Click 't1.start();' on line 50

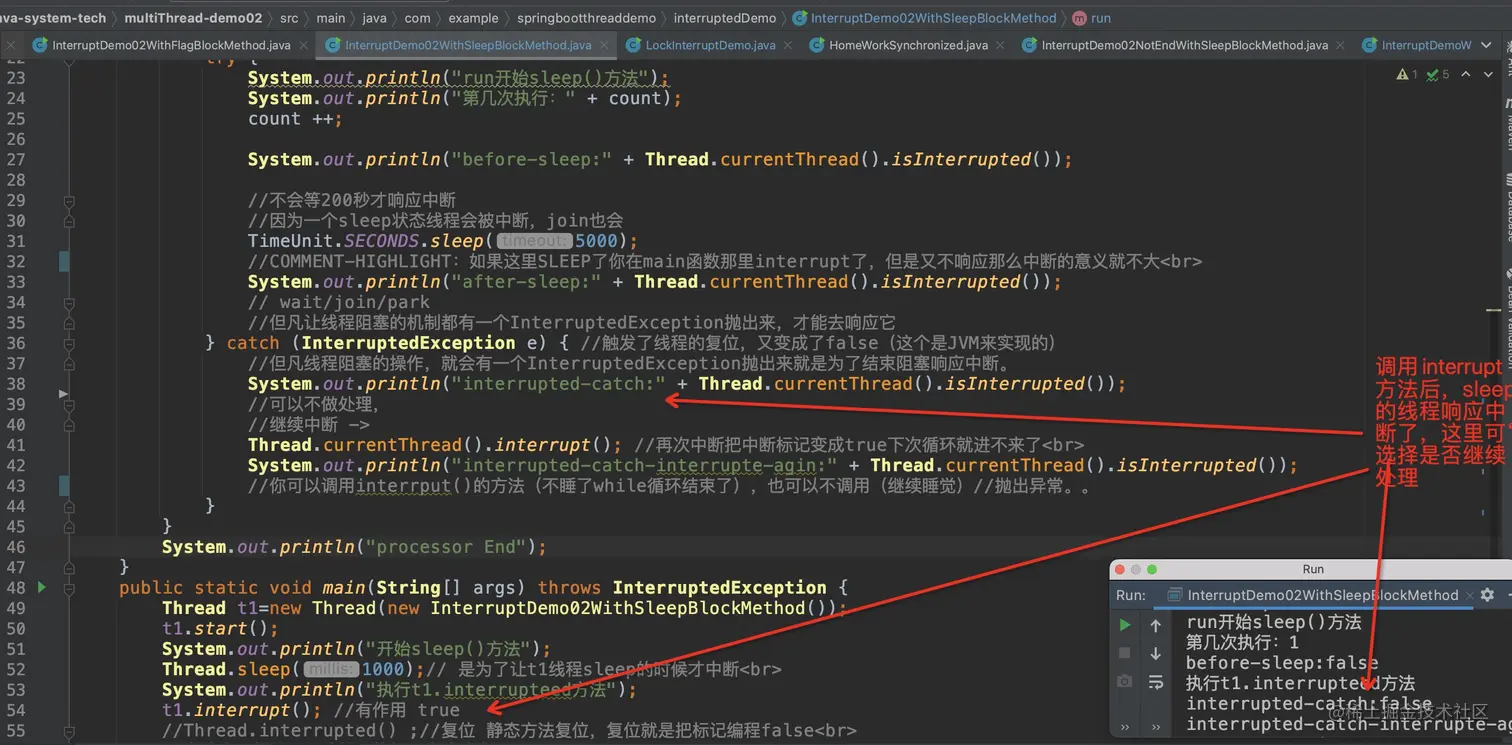click(x=220, y=628)
